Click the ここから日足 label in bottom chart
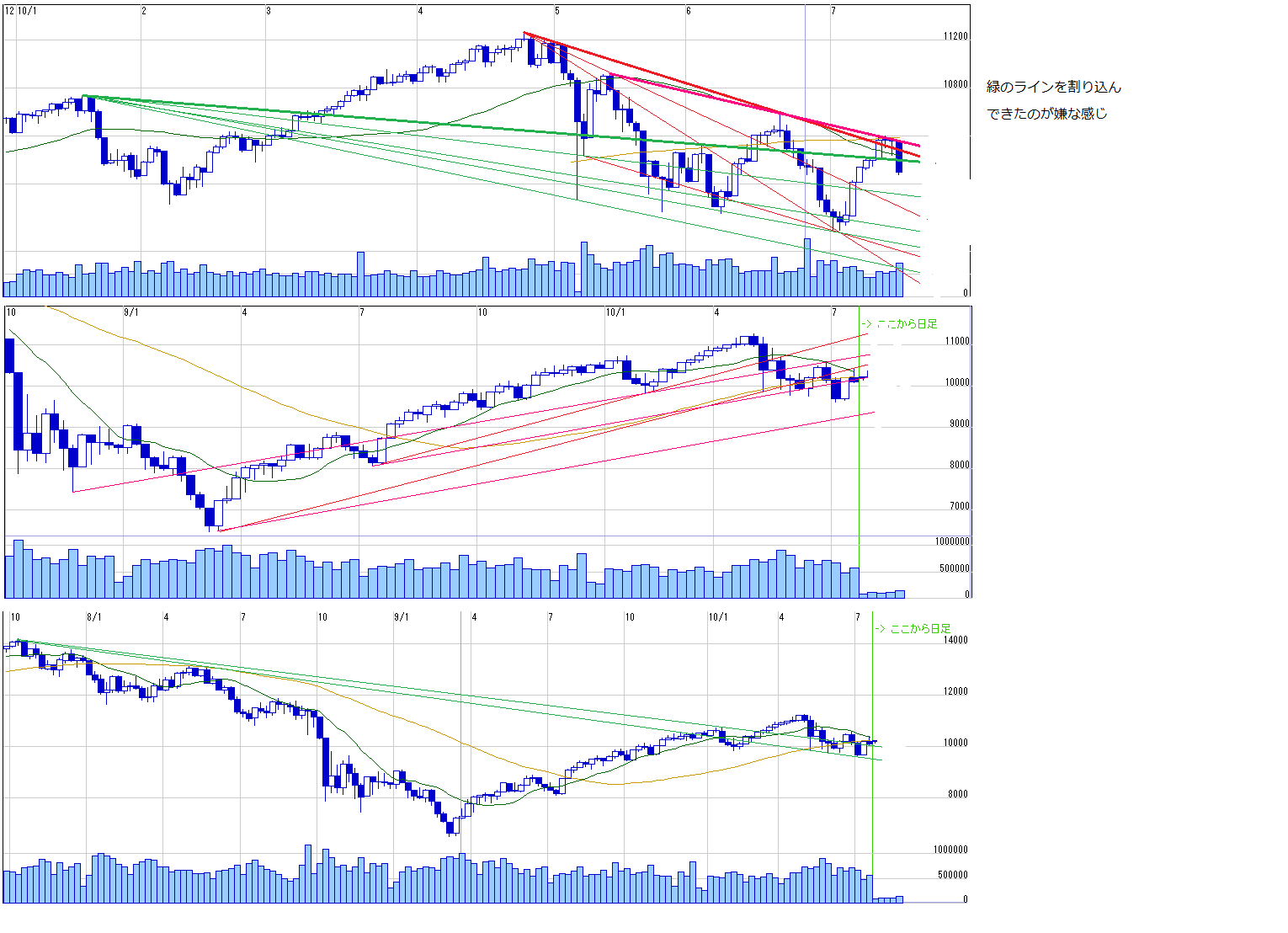Screen dimensions: 1288x933 point(919,629)
